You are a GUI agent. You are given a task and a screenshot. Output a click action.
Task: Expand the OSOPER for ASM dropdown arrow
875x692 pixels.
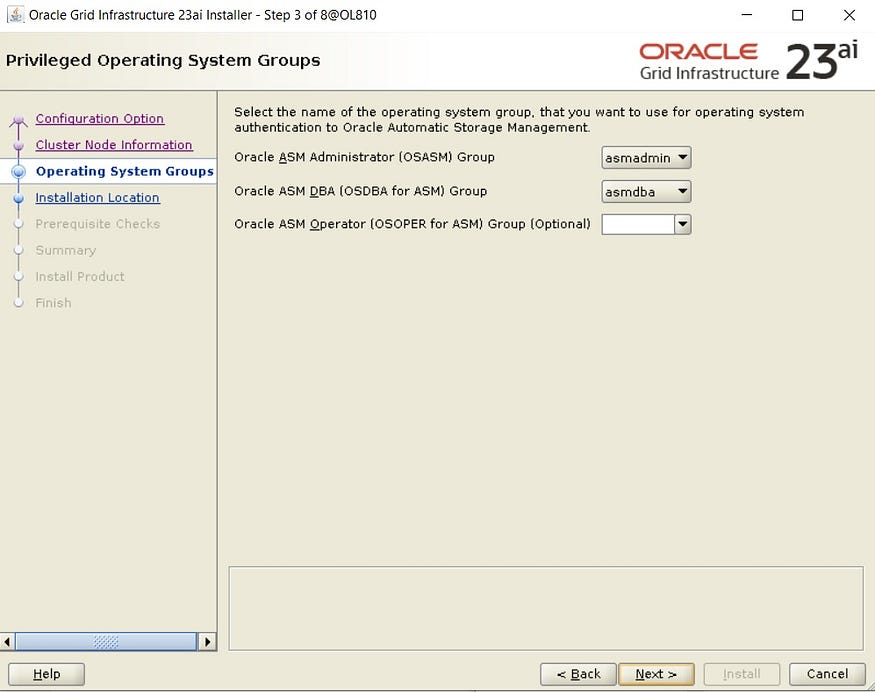[682, 224]
